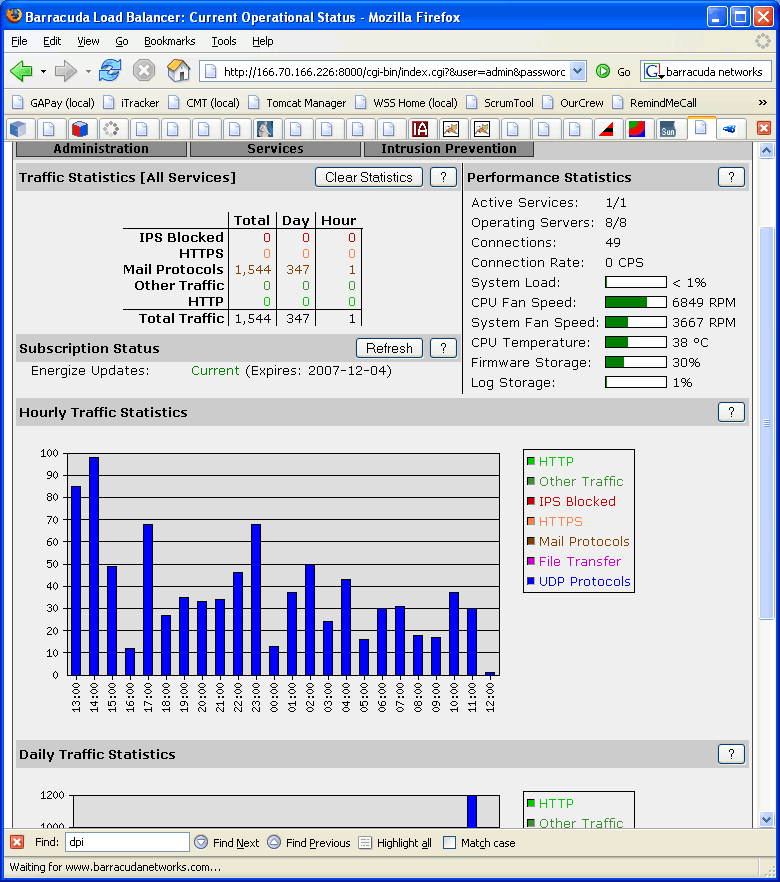Open the Bookmarks menu
This screenshot has width=780, height=882.
(x=169, y=41)
